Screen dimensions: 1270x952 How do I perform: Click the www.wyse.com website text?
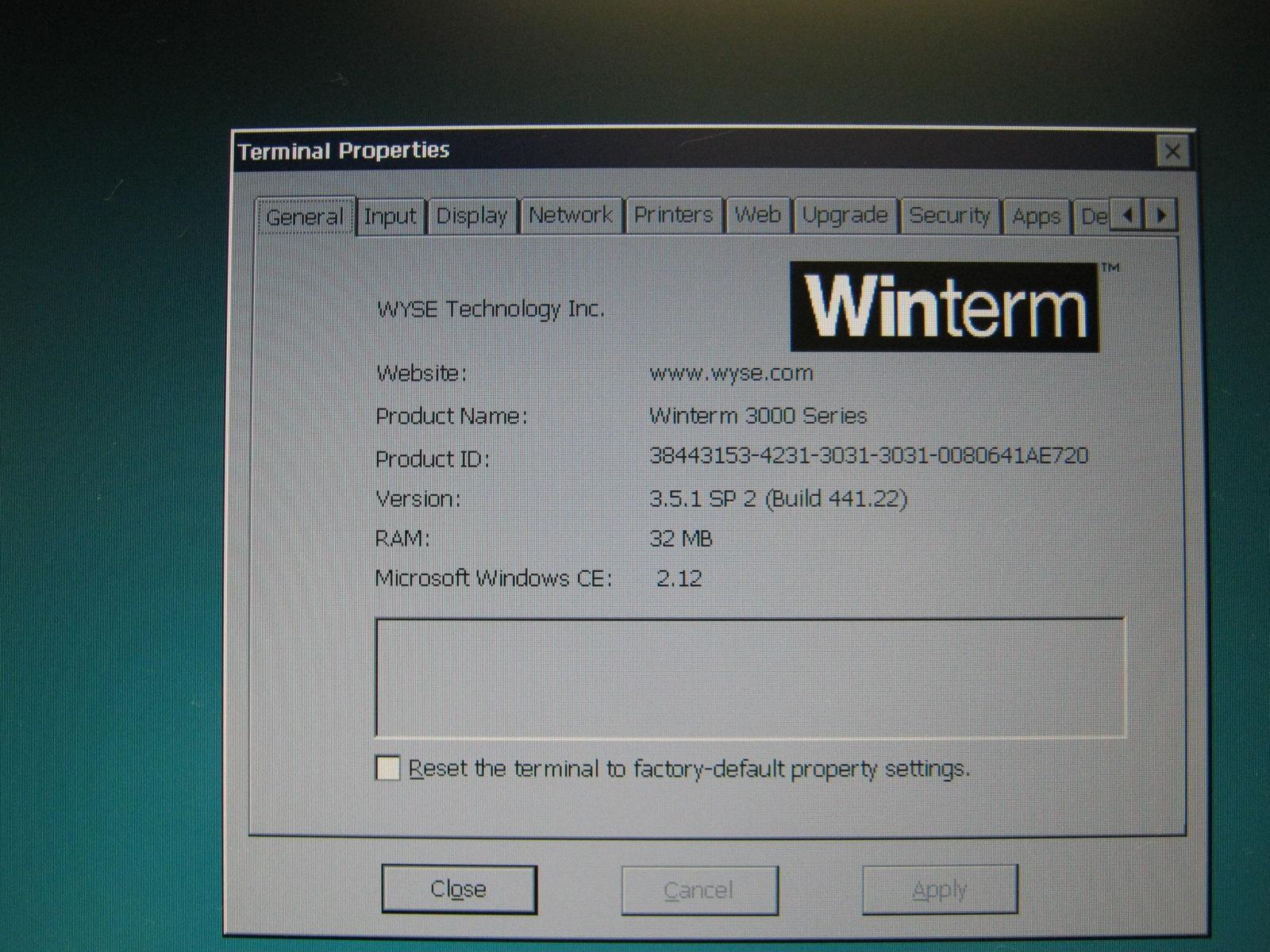tap(731, 373)
